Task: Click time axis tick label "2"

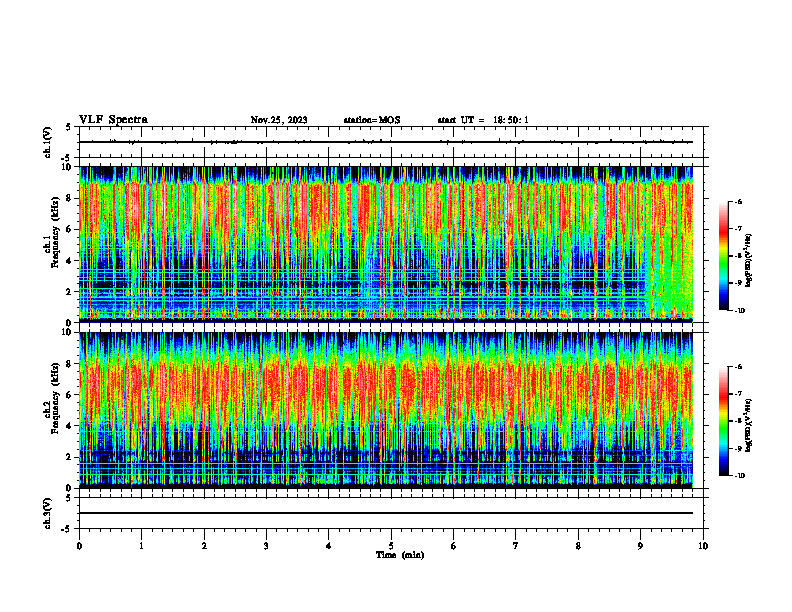Action: tap(204, 546)
